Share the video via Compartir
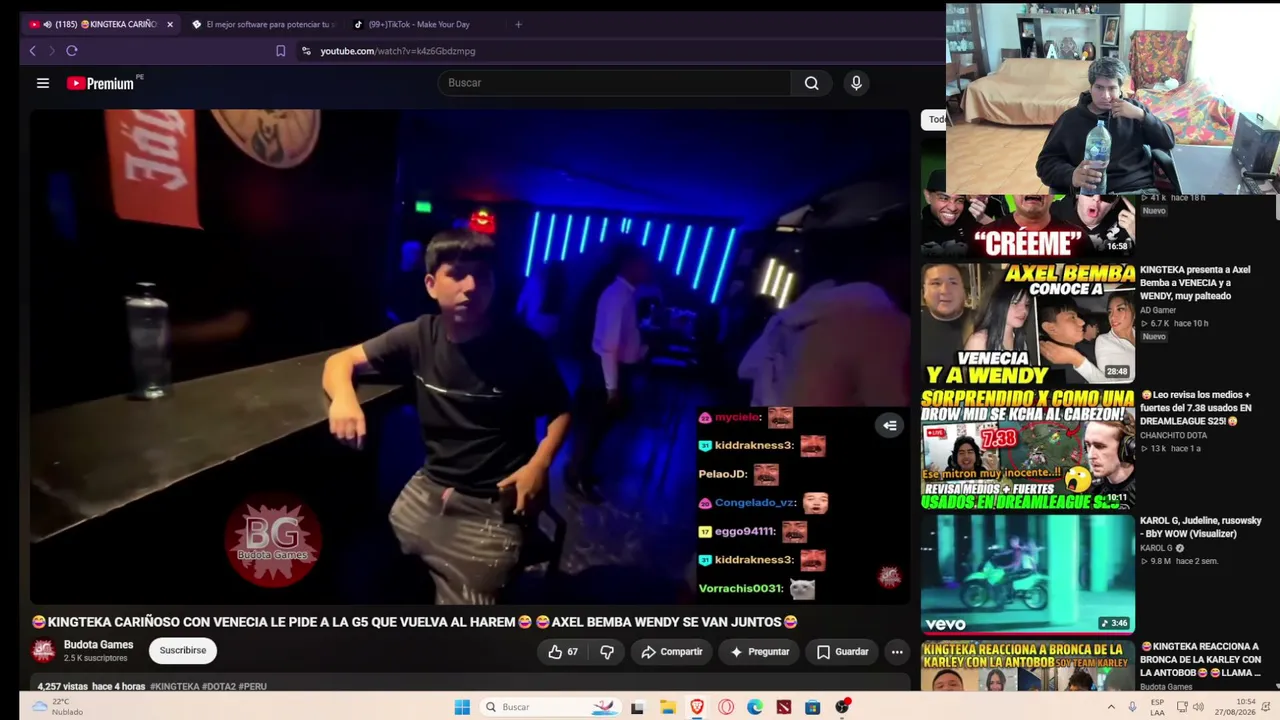Image resolution: width=1280 pixels, height=720 pixels. pos(672,652)
